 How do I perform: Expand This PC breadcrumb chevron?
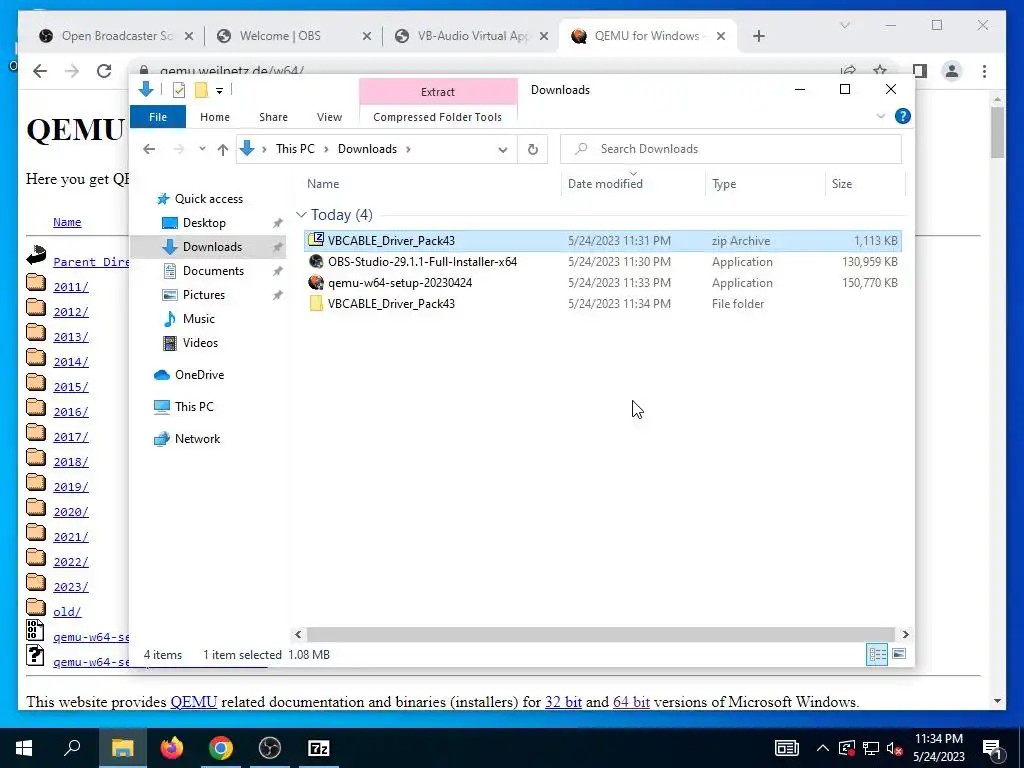tap(326, 149)
